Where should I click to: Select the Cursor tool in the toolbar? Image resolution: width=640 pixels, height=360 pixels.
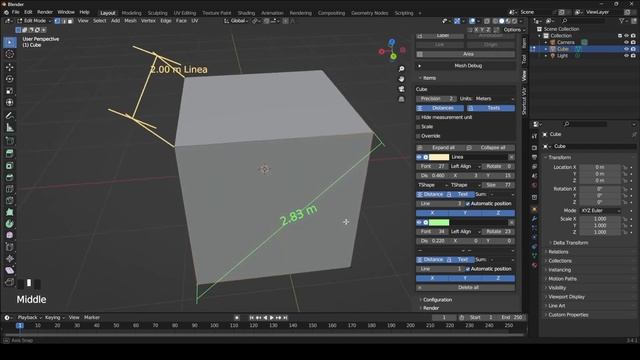10,54
